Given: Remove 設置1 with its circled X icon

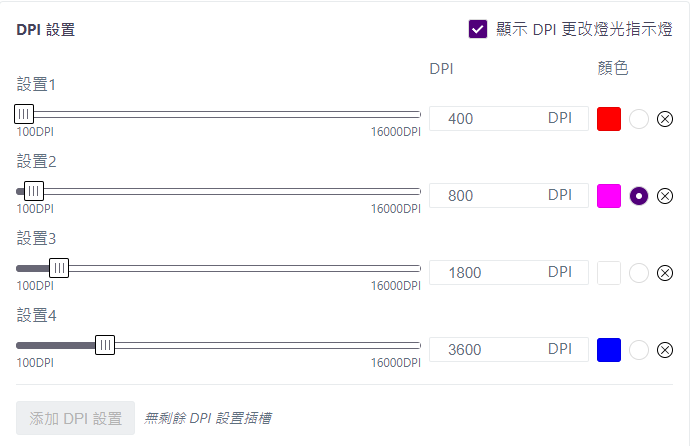Looking at the screenshot, I should pos(665,119).
